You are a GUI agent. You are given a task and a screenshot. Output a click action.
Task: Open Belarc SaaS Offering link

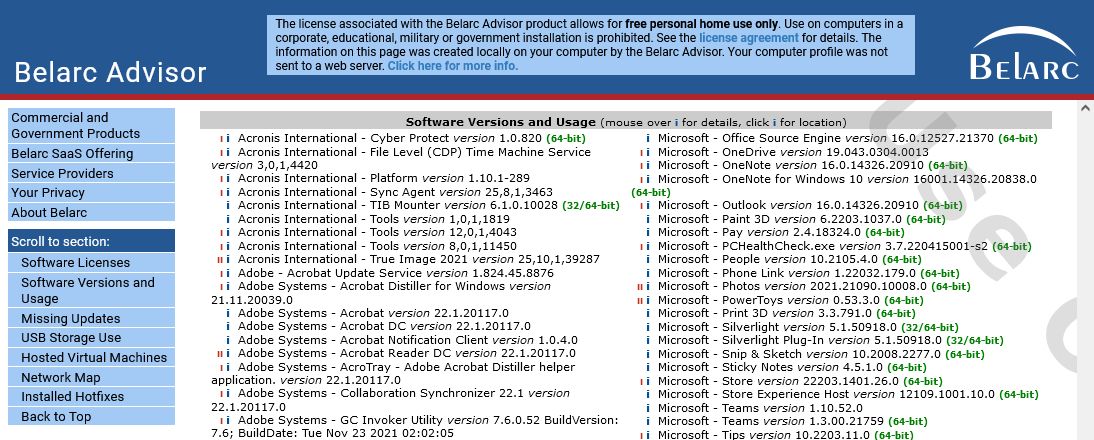[x=91, y=153]
